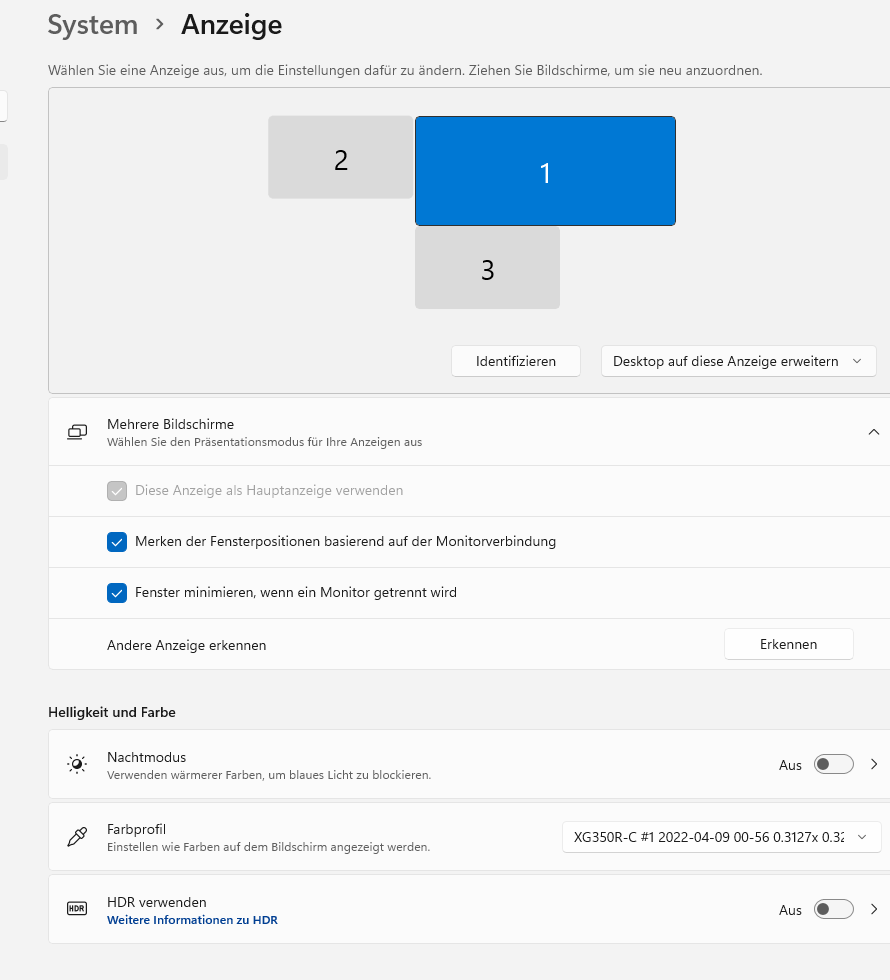The width and height of the screenshot is (890, 980).
Task: Uncheck Fenster minimieren wenn Monitor getrennt
Action: [117, 592]
